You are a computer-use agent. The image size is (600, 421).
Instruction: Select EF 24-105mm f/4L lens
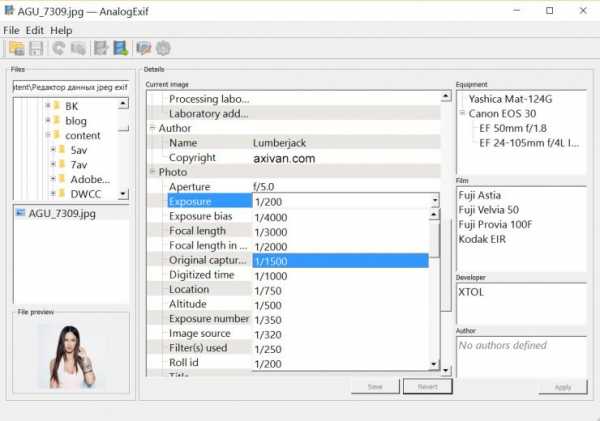tap(529, 143)
